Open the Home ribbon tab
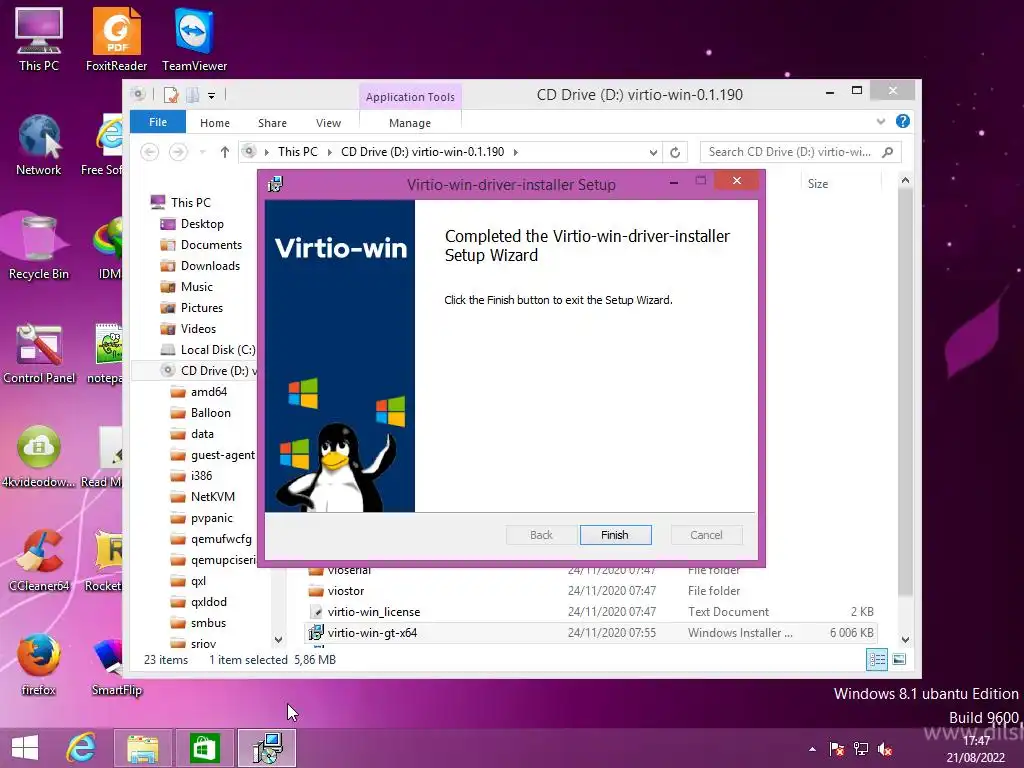 tap(215, 123)
